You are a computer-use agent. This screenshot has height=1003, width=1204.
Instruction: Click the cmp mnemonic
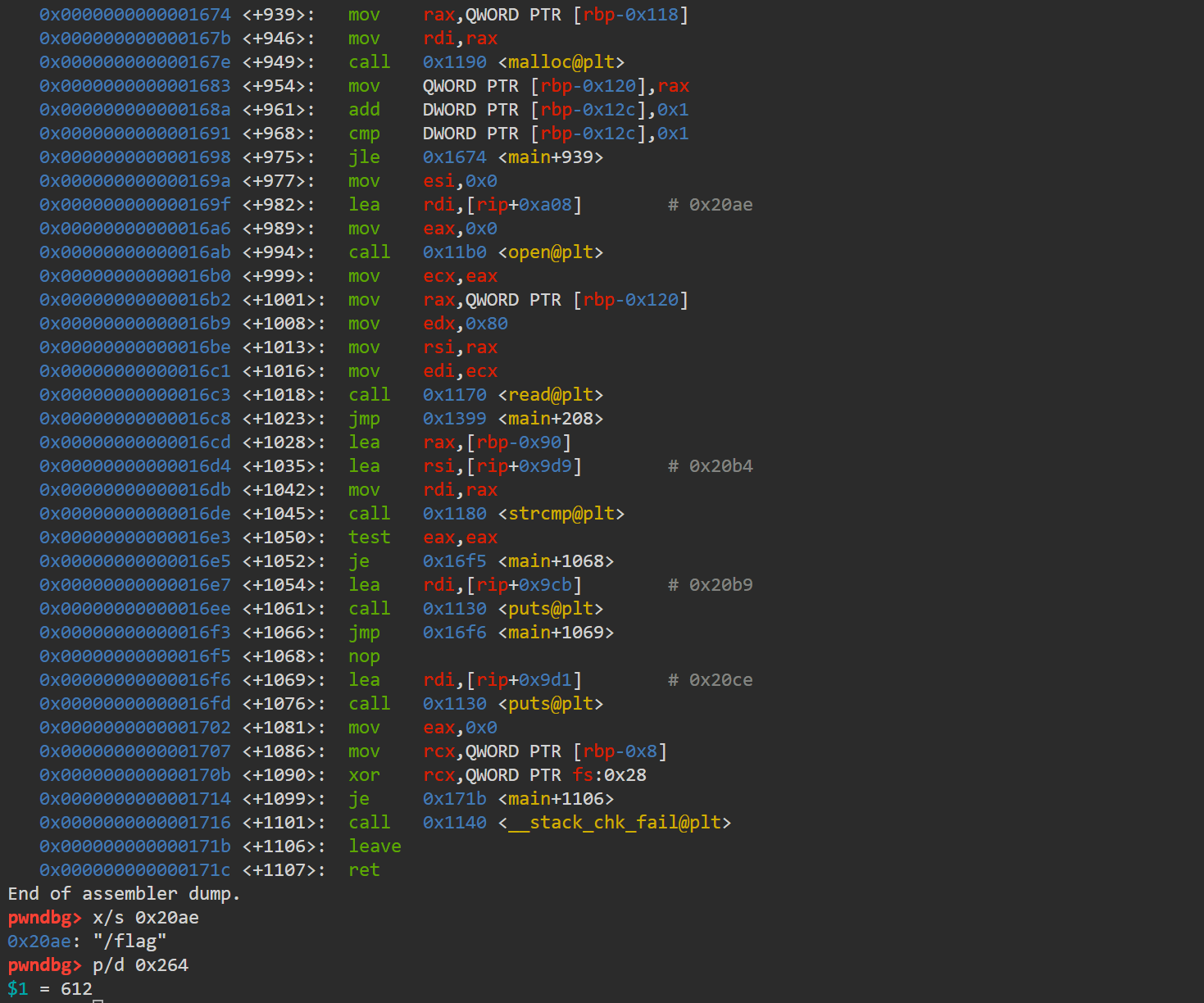click(364, 134)
